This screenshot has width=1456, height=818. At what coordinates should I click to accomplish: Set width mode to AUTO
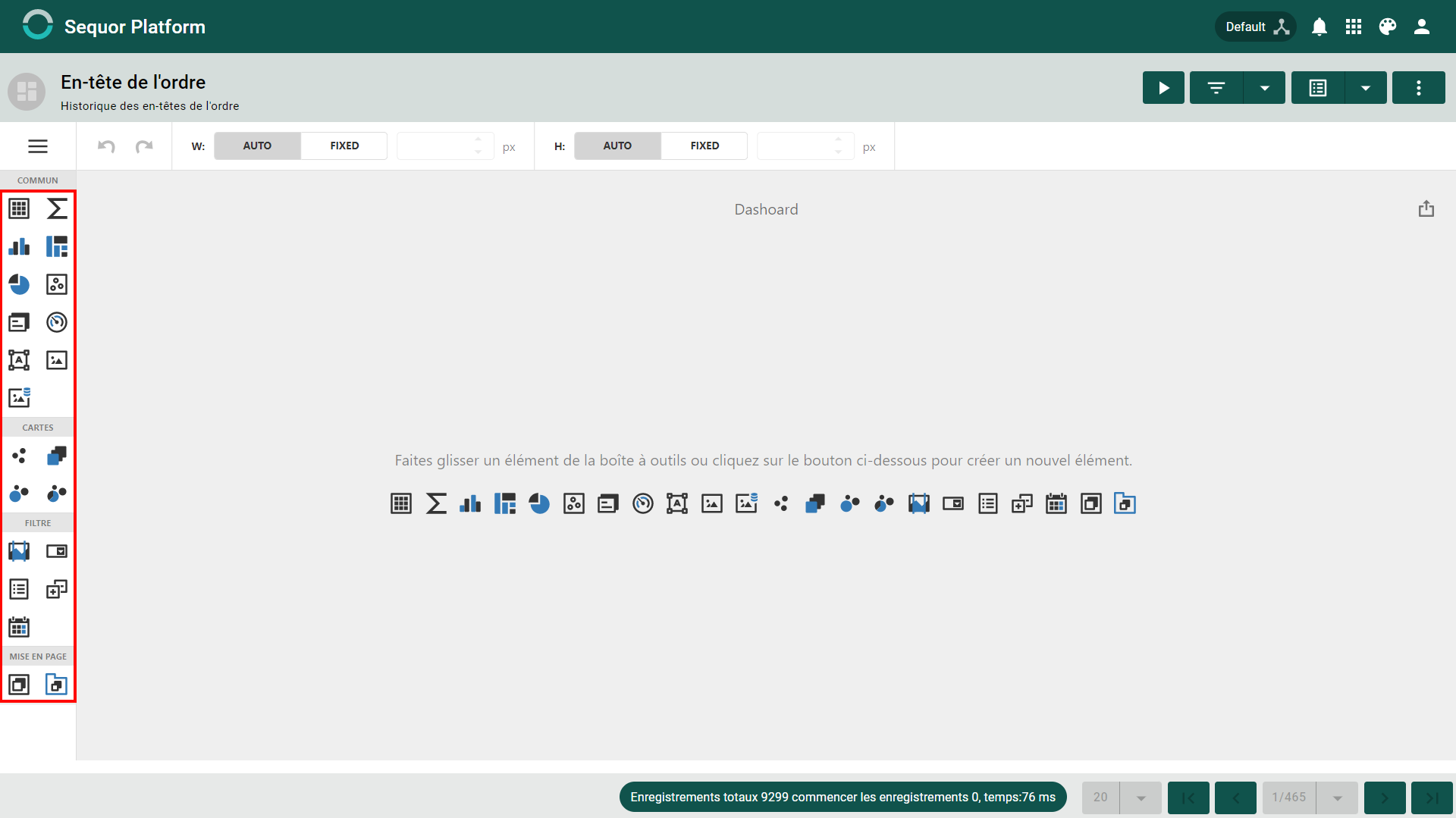257,146
